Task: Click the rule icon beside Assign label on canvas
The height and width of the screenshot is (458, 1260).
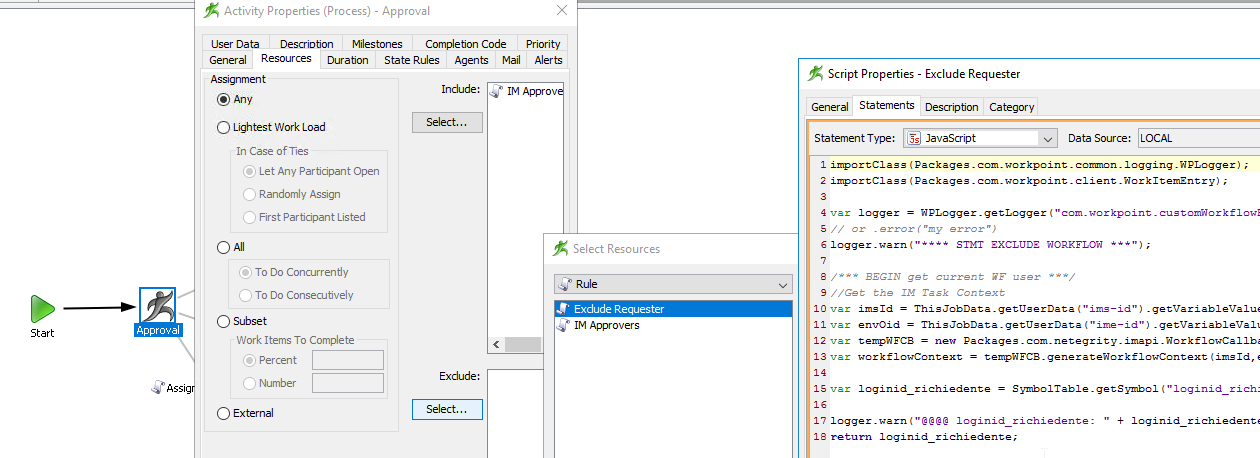Action: click(x=157, y=387)
